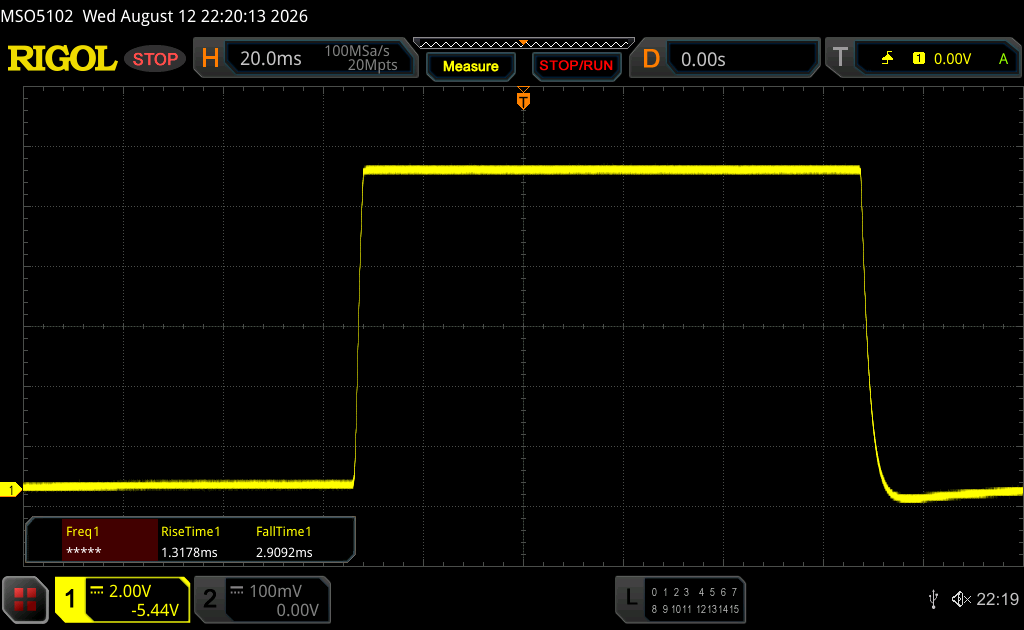Select the 0.00s delay value
The width and height of the screenshot is (1024, 630).
703,59
